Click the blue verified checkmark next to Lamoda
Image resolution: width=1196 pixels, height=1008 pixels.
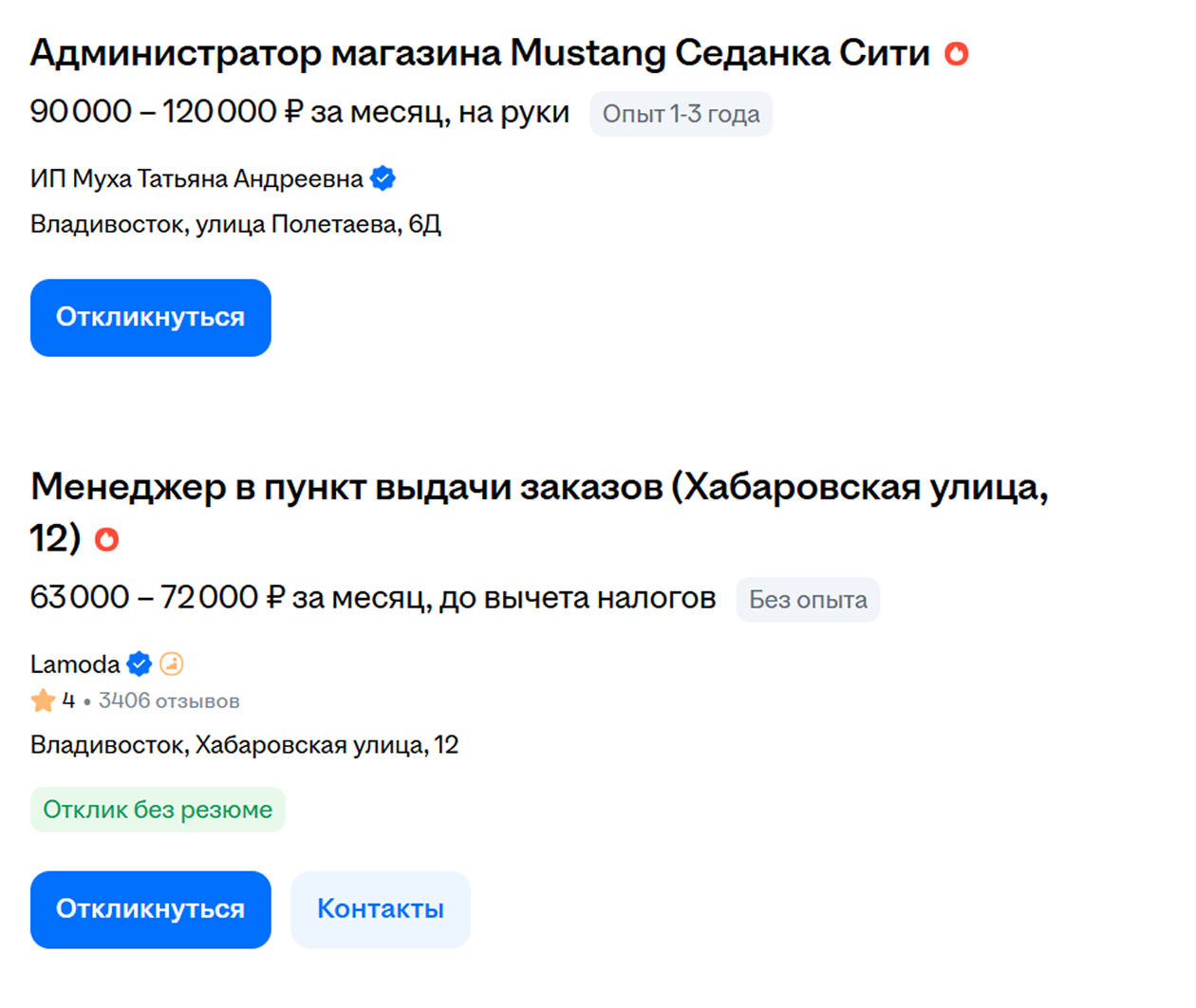(140, 664)
